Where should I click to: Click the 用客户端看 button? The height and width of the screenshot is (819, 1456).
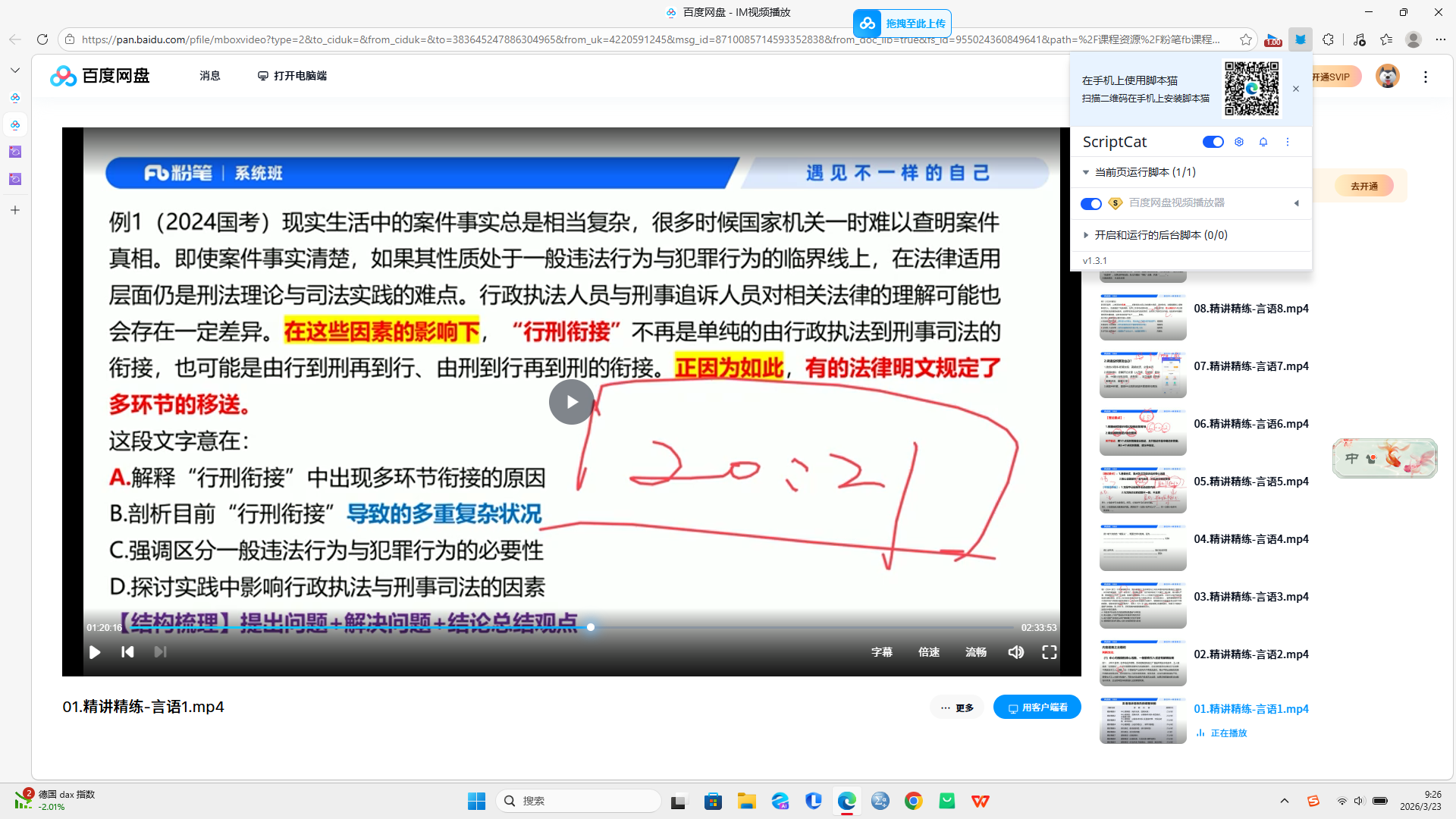point(1037,706)
